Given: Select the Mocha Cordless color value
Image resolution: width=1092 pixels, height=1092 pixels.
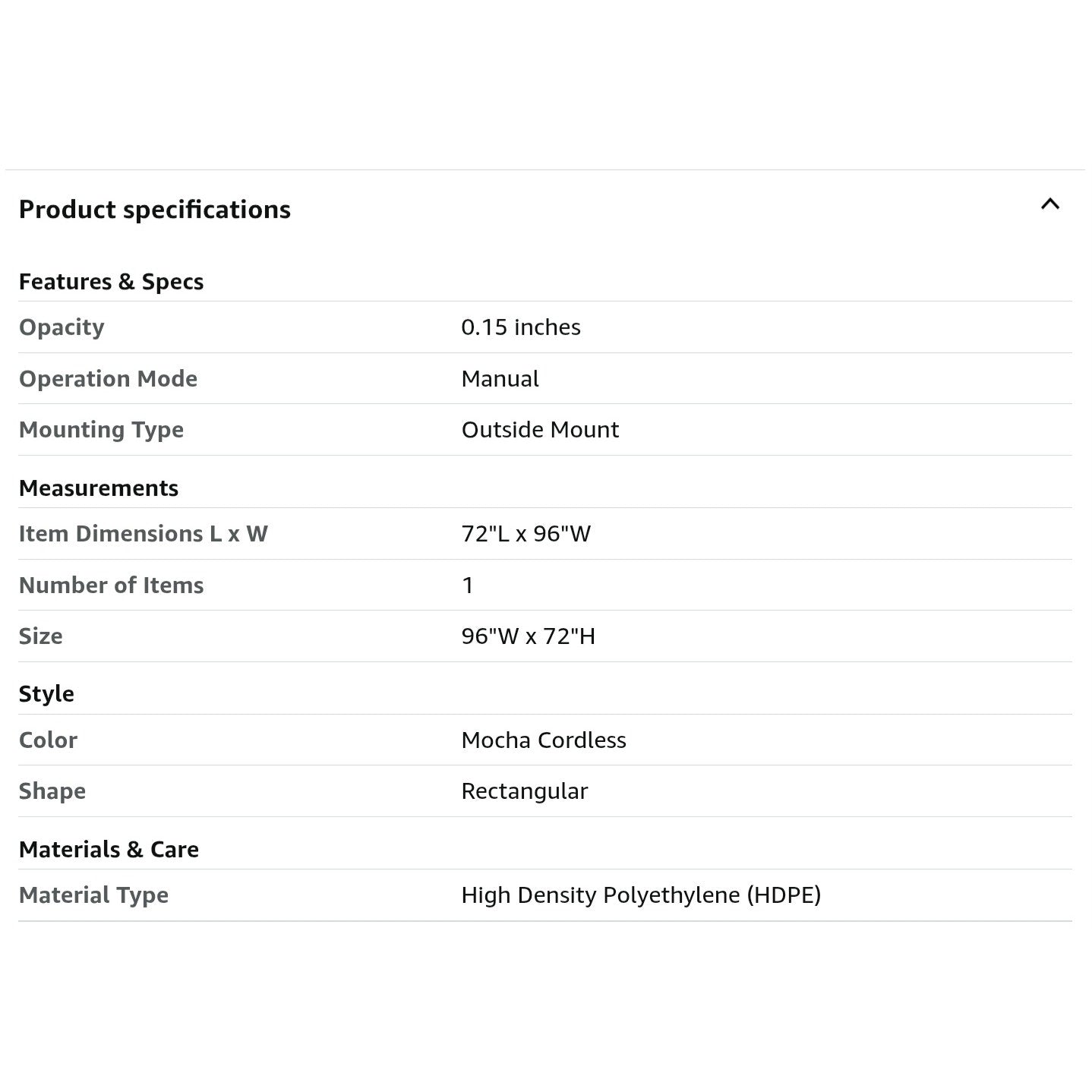Looking at the screenshot, I should (544, 740).
